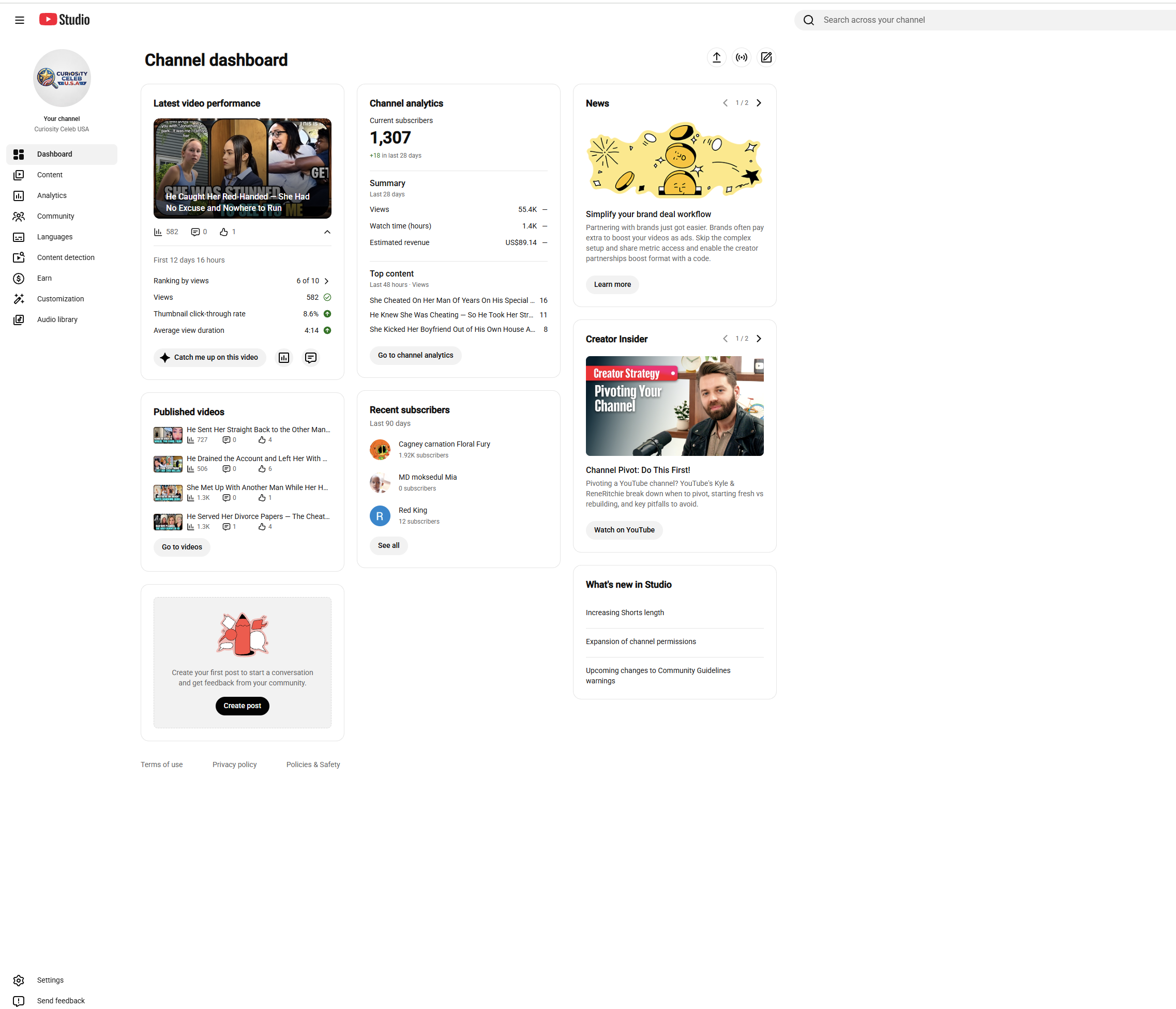Click Catch me up on this video
This screenshot has width=1176, height=1009.
point(209,357)
